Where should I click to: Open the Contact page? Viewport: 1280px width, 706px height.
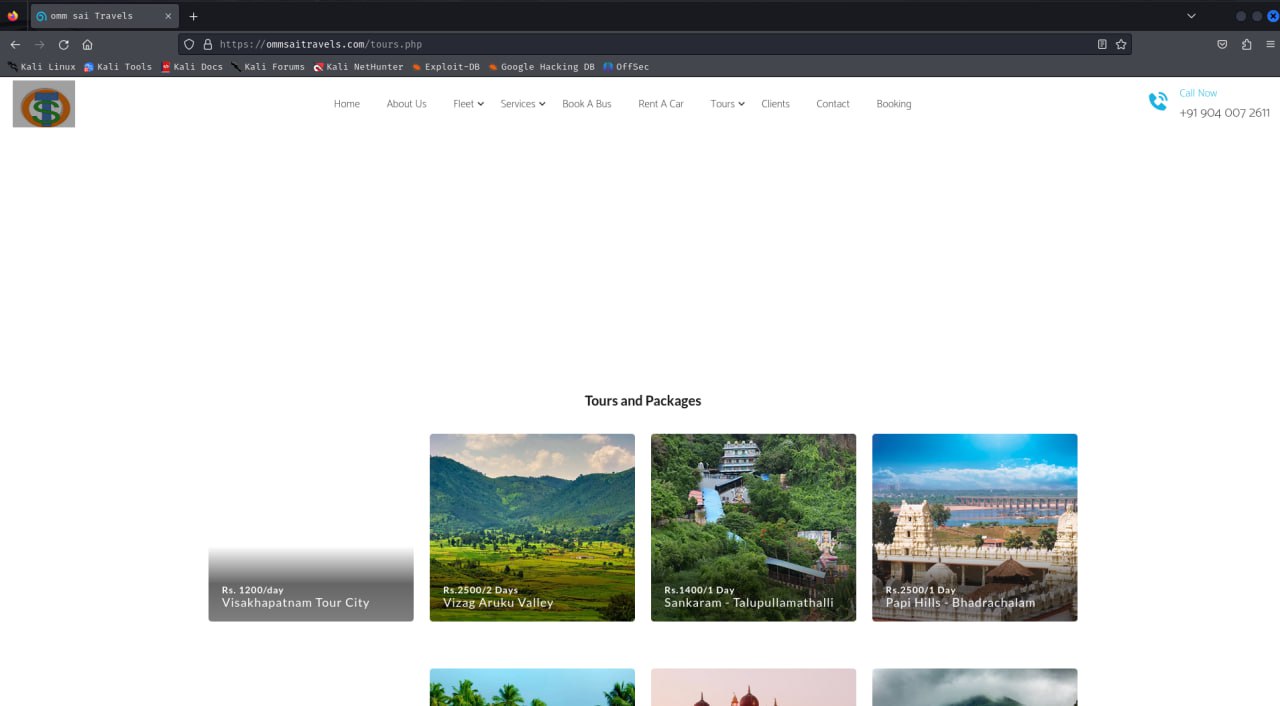point(833,104)
